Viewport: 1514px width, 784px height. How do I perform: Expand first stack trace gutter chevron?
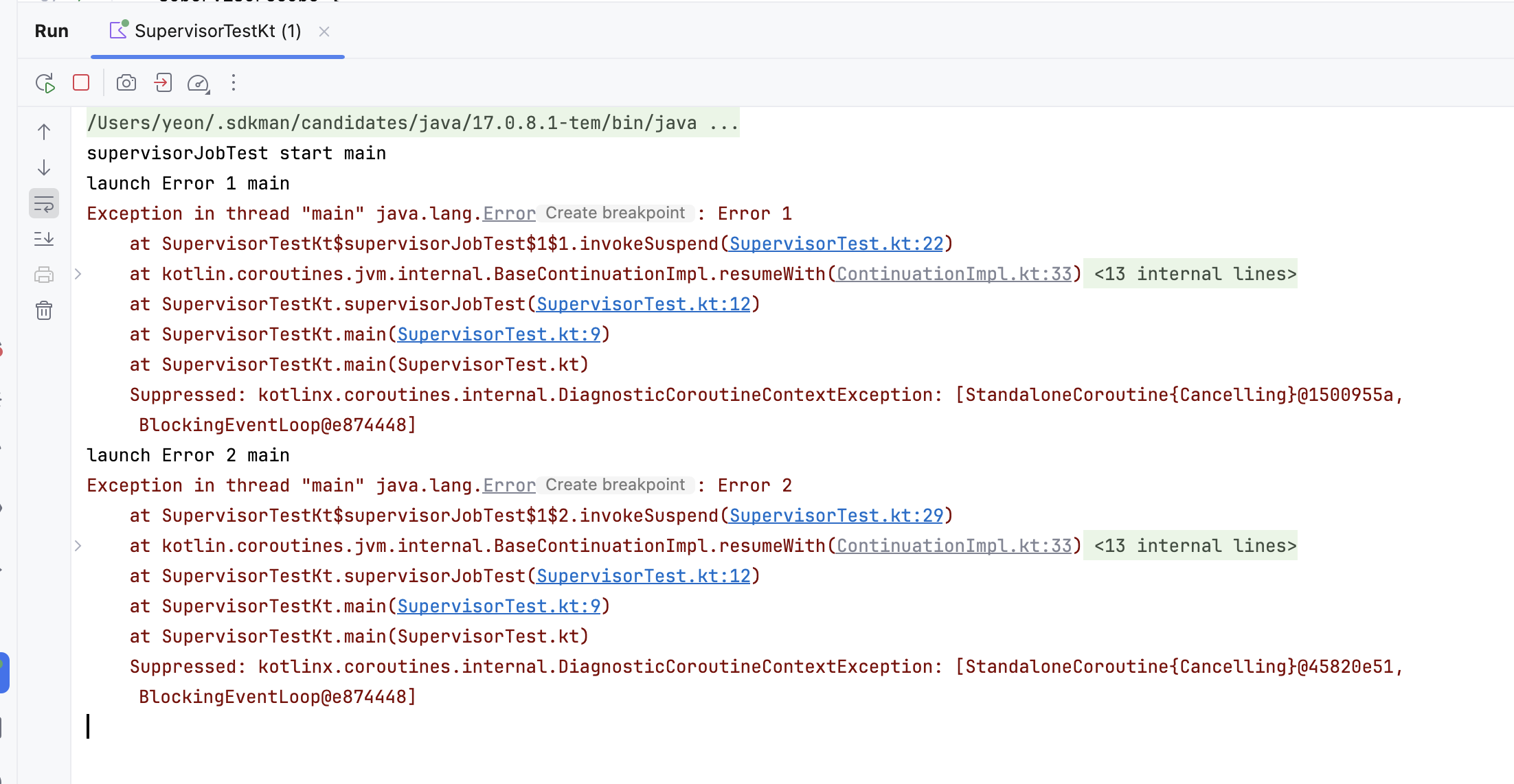click(78, 274)
